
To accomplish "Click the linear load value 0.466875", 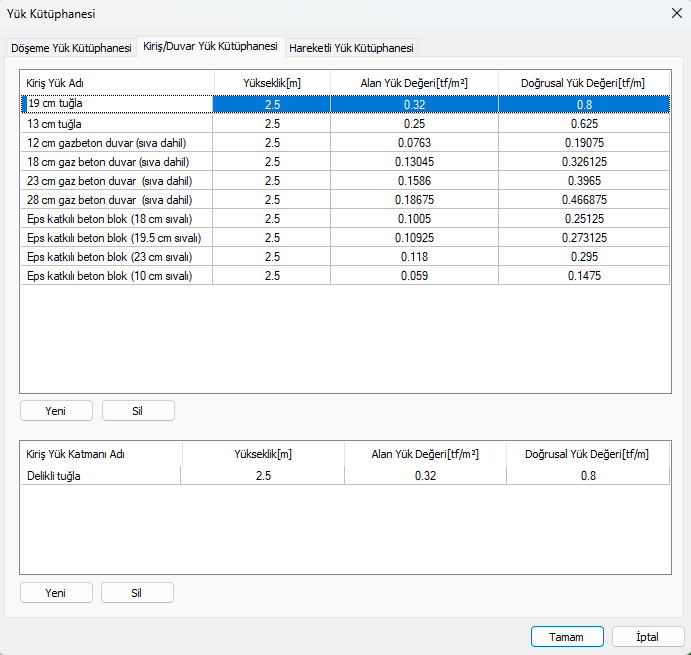I will pyautogui.click(x=584, y=200).
